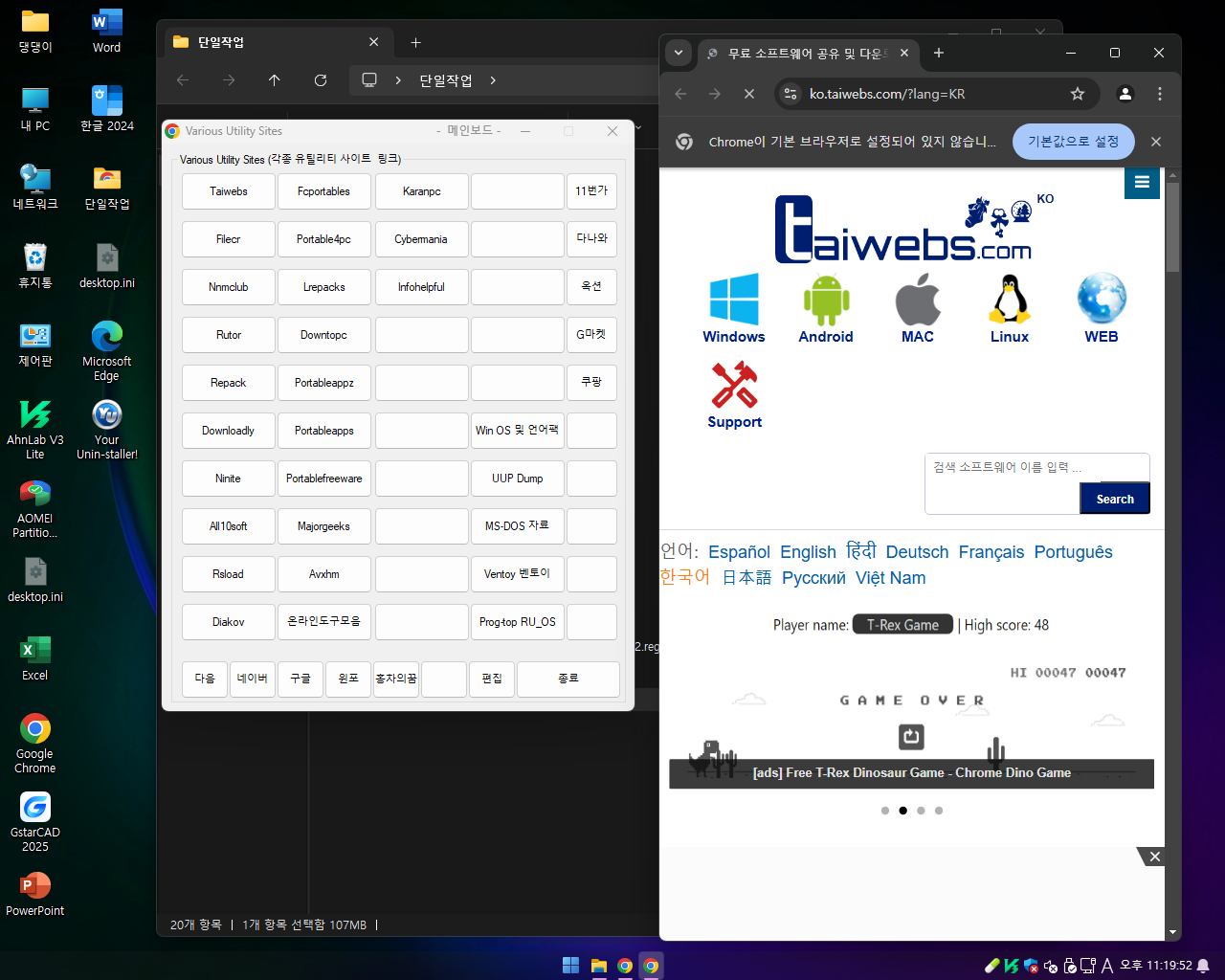1225x980 pixels.
Task: Refresh the File Explorer window
Action: [x=321, y=80]
